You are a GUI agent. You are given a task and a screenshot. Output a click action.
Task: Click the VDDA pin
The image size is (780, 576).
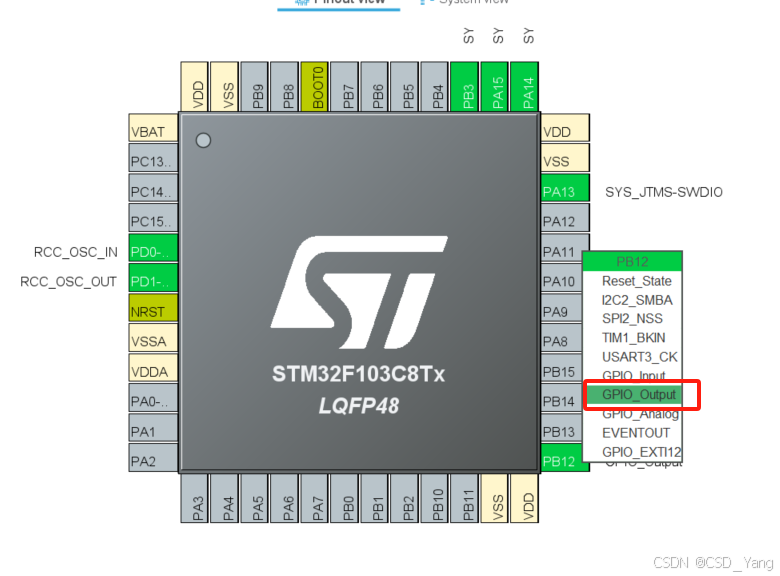(153, 368)
